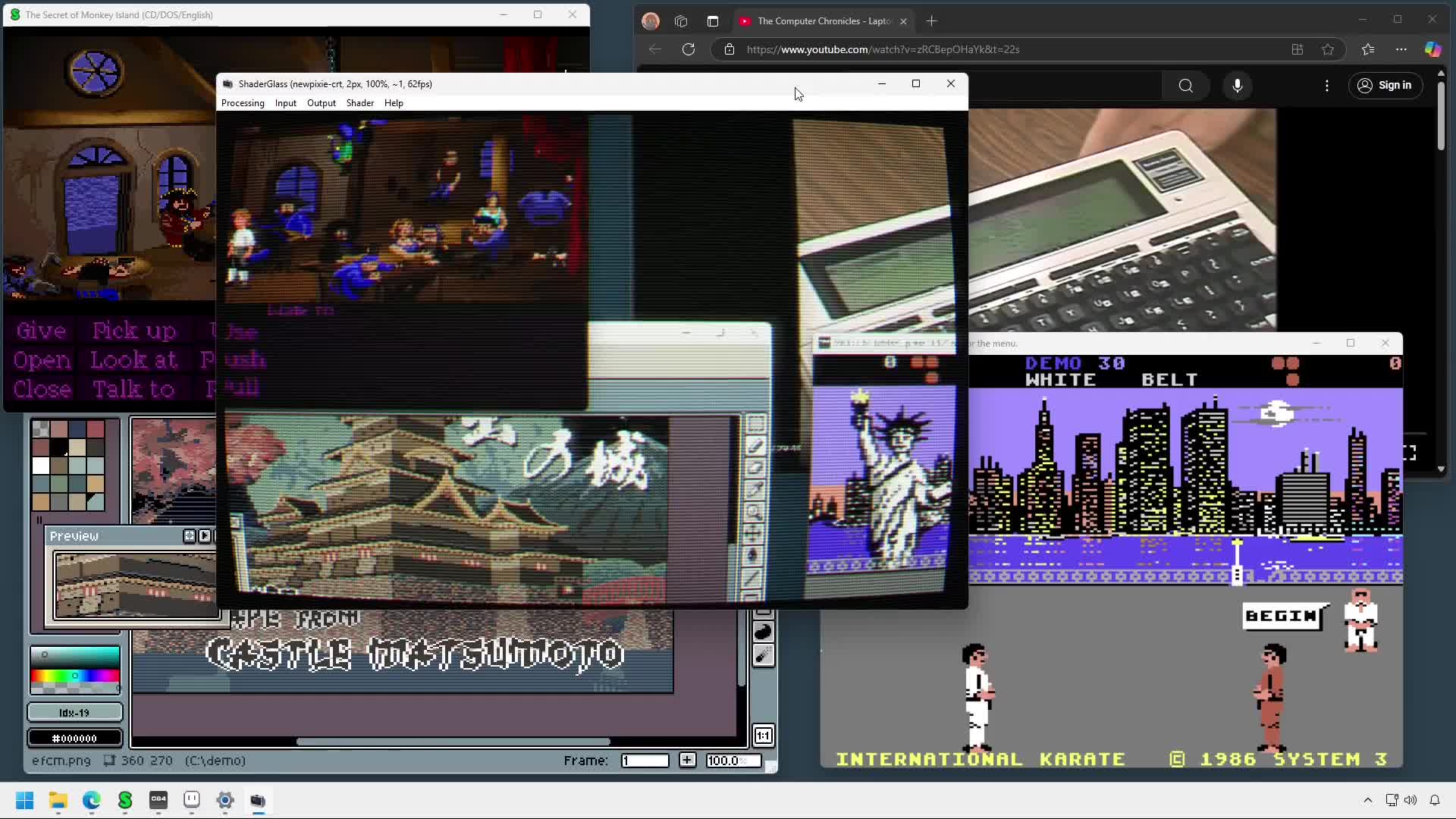1456x819 pixels.
Task: Select the contour/blob tool in Aseprite
Action: 763,632
